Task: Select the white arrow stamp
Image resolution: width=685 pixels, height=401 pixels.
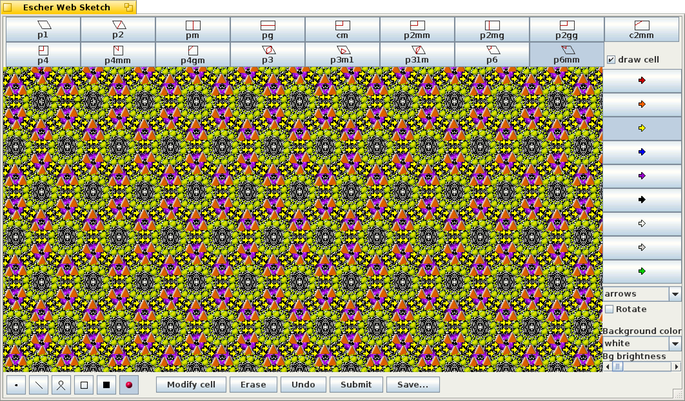Action: (x=642, y=224)
